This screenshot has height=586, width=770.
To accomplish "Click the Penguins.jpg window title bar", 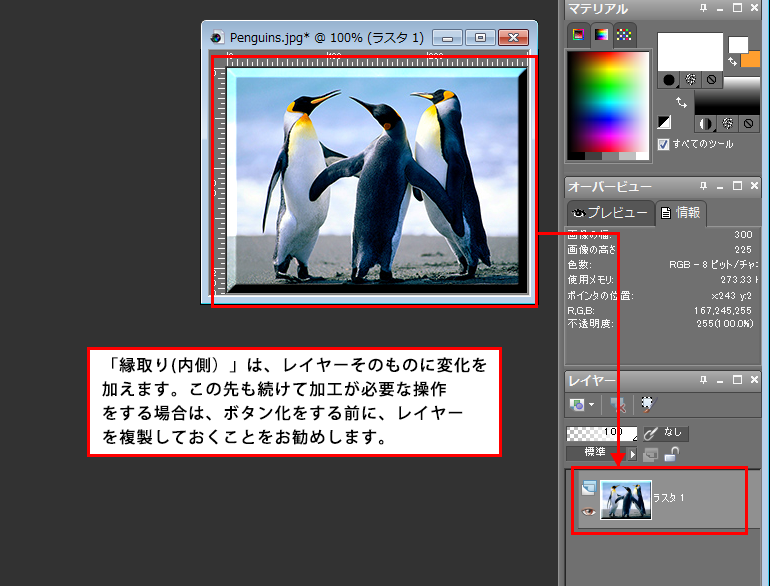I will pos(369,37).
